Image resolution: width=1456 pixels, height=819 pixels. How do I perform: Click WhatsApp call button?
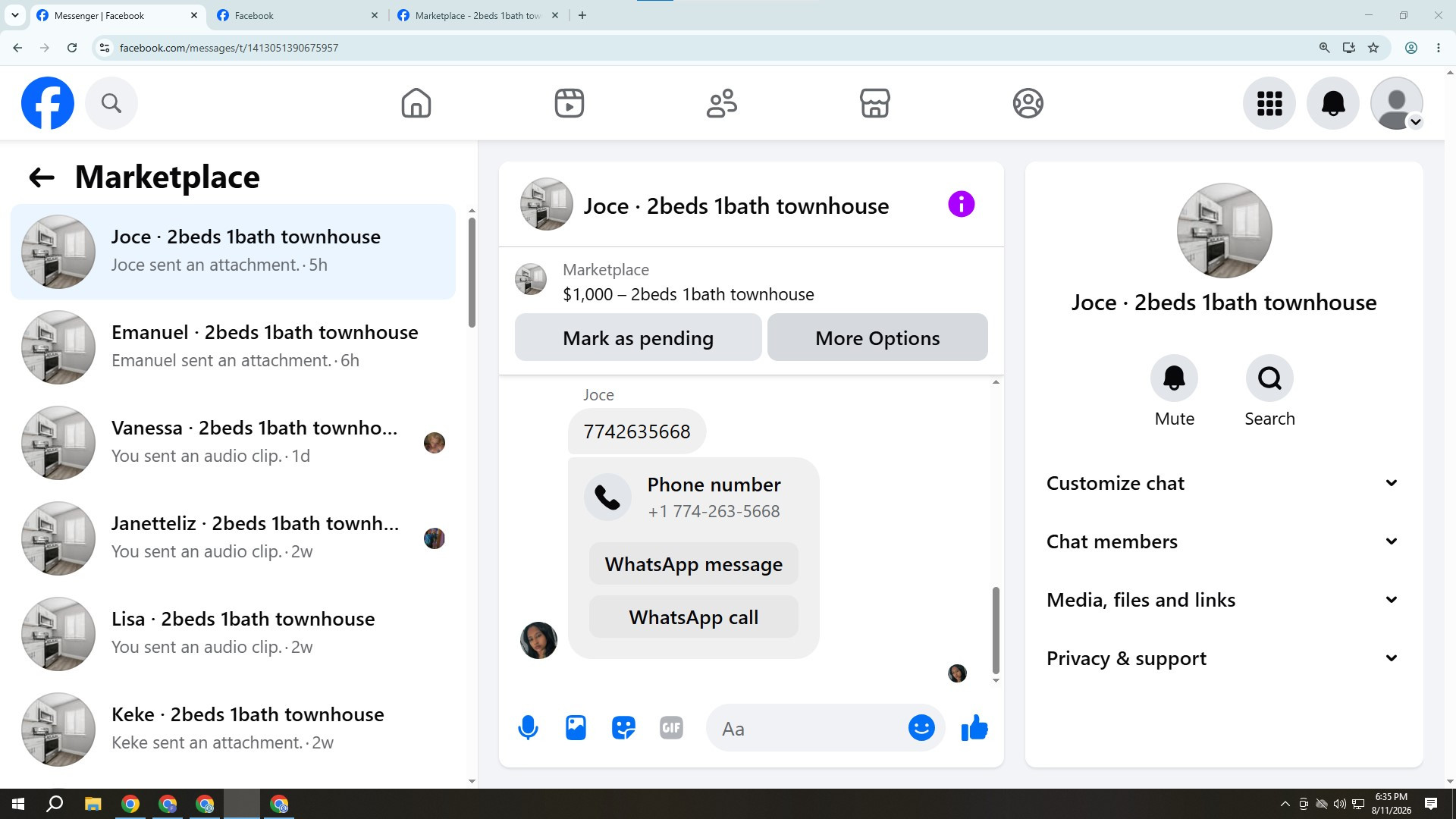pyautogui.click(x=694, y=617)
